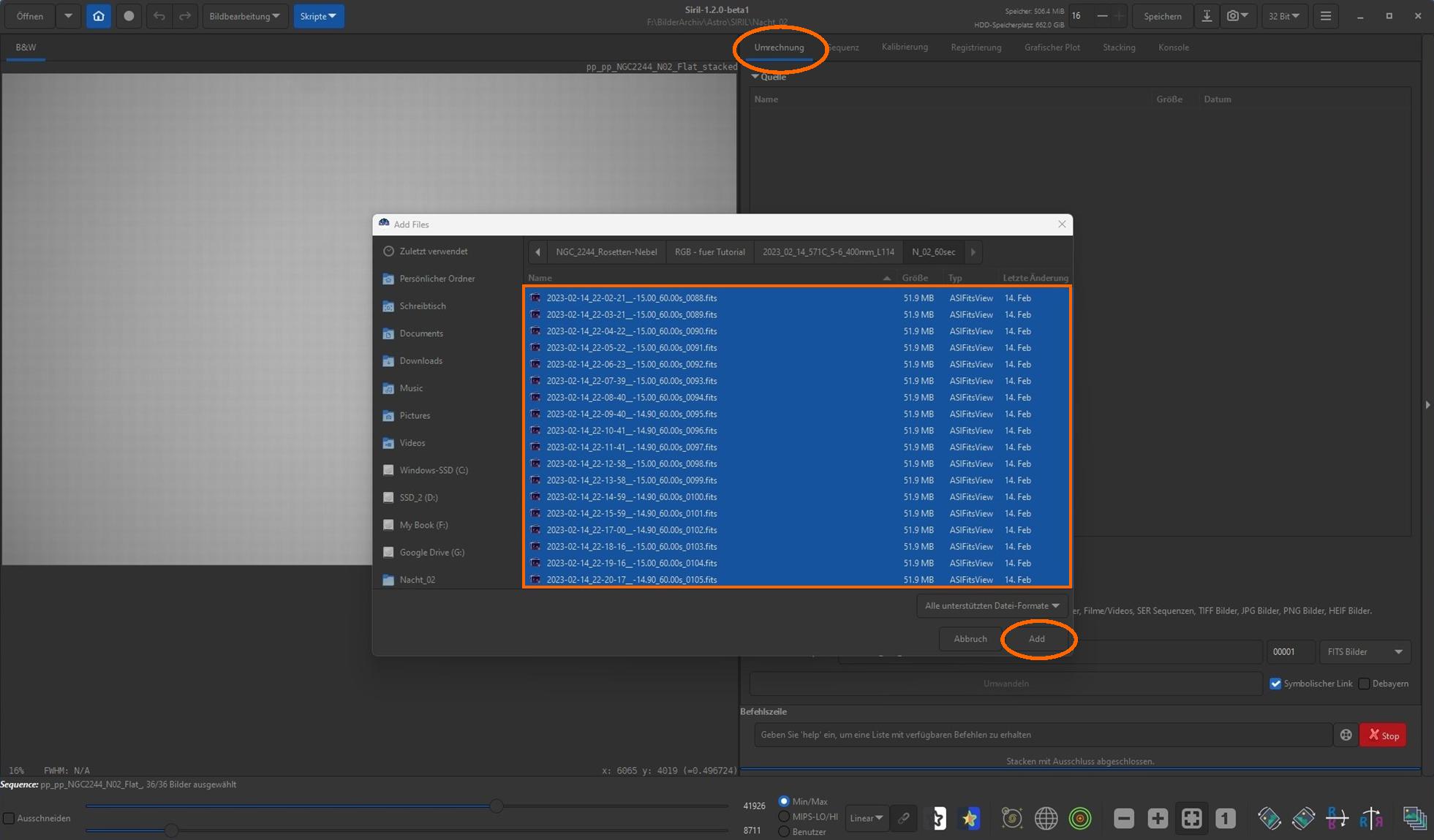The image size is (1434, 840).
Task: Toggle the Symbolischer Link checkbox
Action: click(1275, 684)
